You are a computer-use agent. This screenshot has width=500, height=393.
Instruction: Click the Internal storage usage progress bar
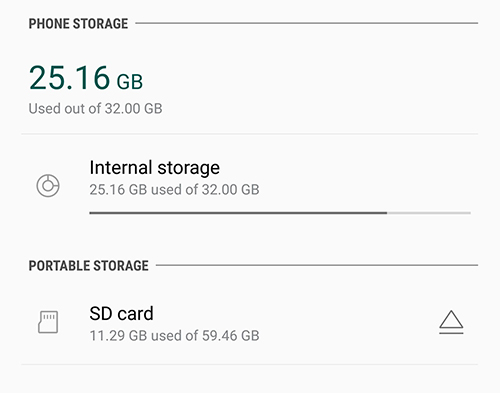click(x=280, y=213)
